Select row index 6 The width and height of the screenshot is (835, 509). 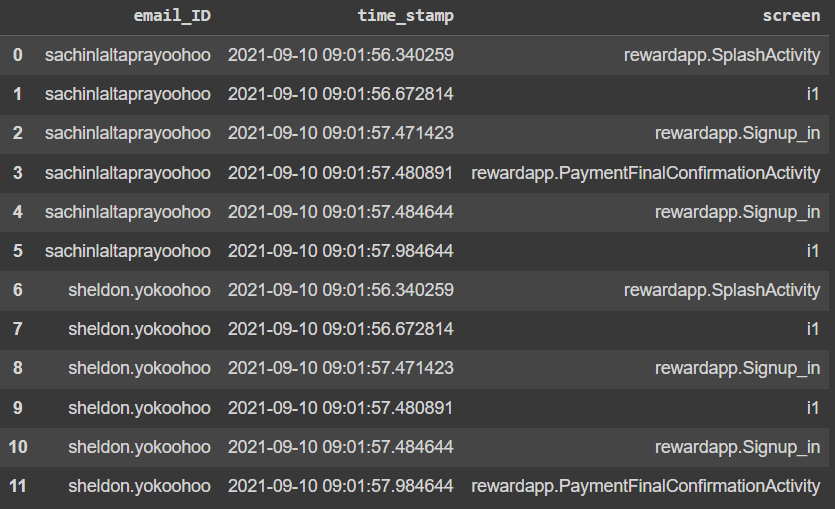pos(18,290)
